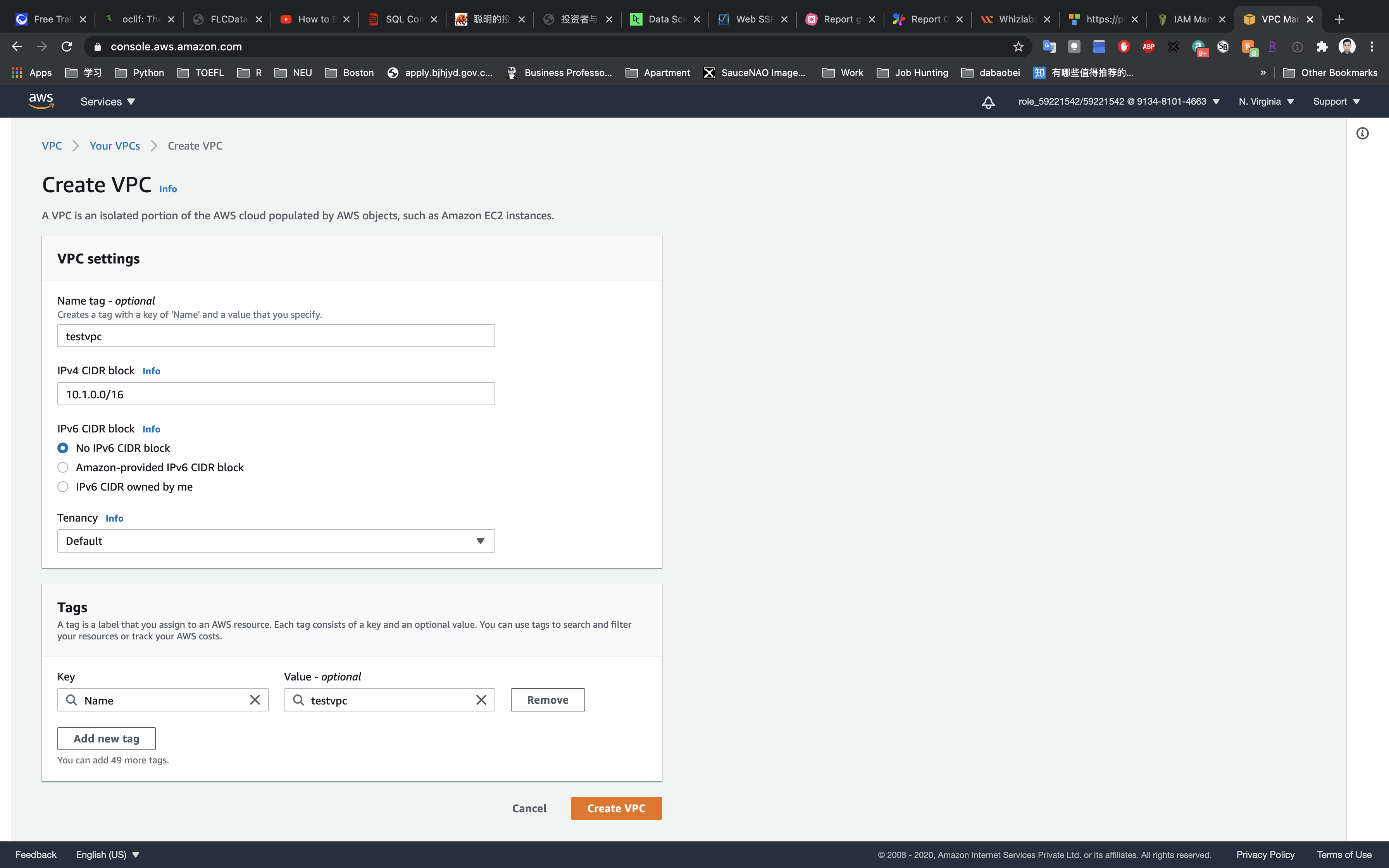Screen dimensions: 1389x868
Task: Click the IPv4 CIDR block input field
Action: coord(276,394)
